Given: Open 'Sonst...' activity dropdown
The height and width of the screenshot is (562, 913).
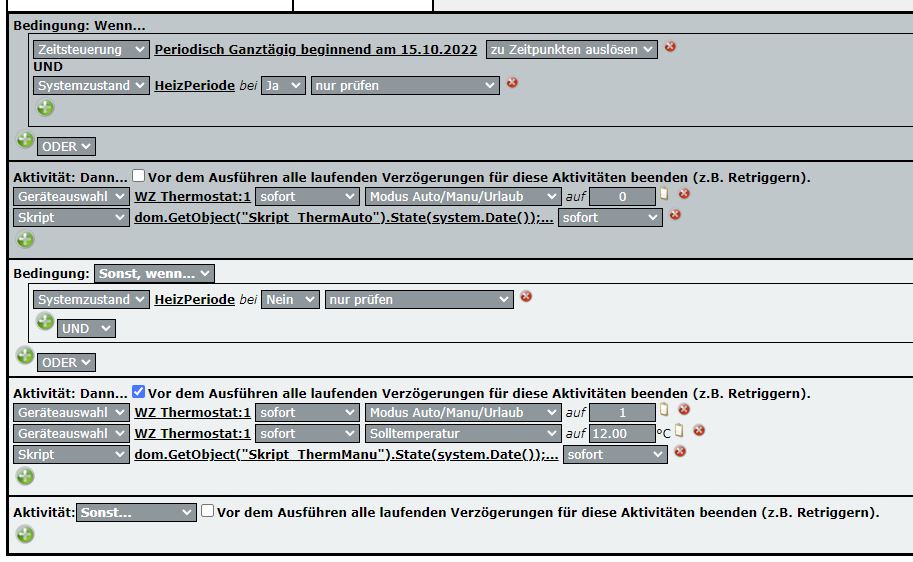Looking at the screenshot, I should 136,512.
